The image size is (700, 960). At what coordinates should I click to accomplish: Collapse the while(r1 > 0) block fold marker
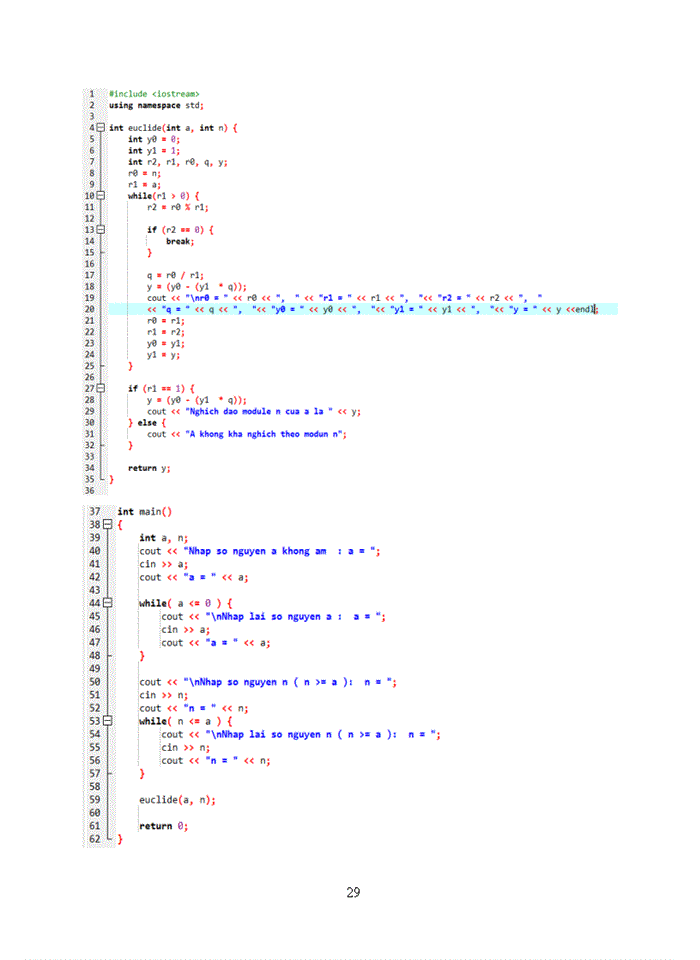(x=100, y=196)
